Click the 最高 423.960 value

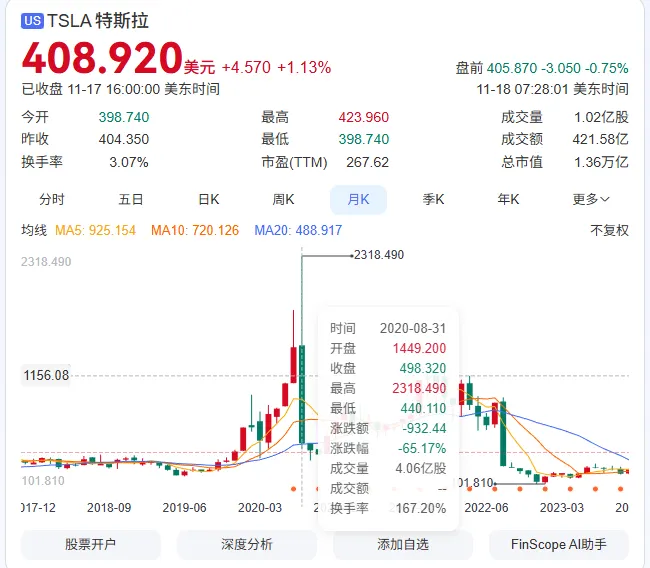(x=364, y=117)
